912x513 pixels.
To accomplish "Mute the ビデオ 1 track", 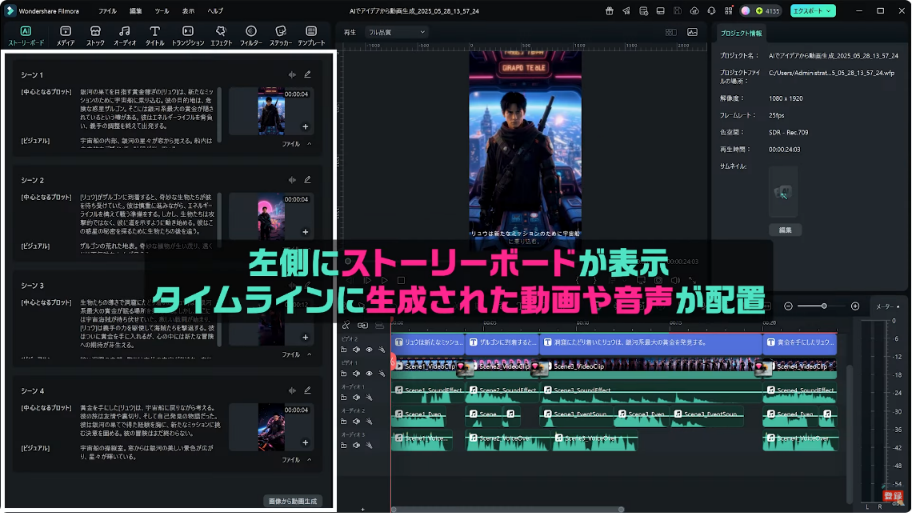I will 357,373.
